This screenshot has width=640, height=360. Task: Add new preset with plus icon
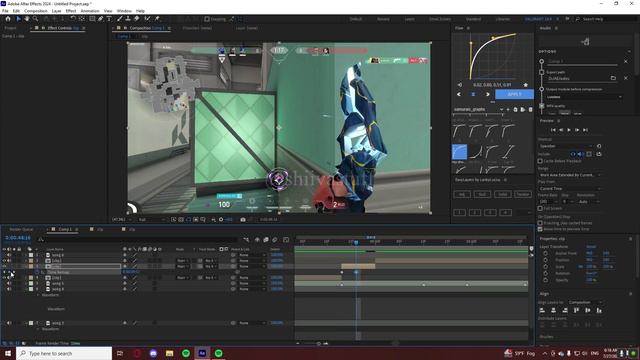point(508,109)
